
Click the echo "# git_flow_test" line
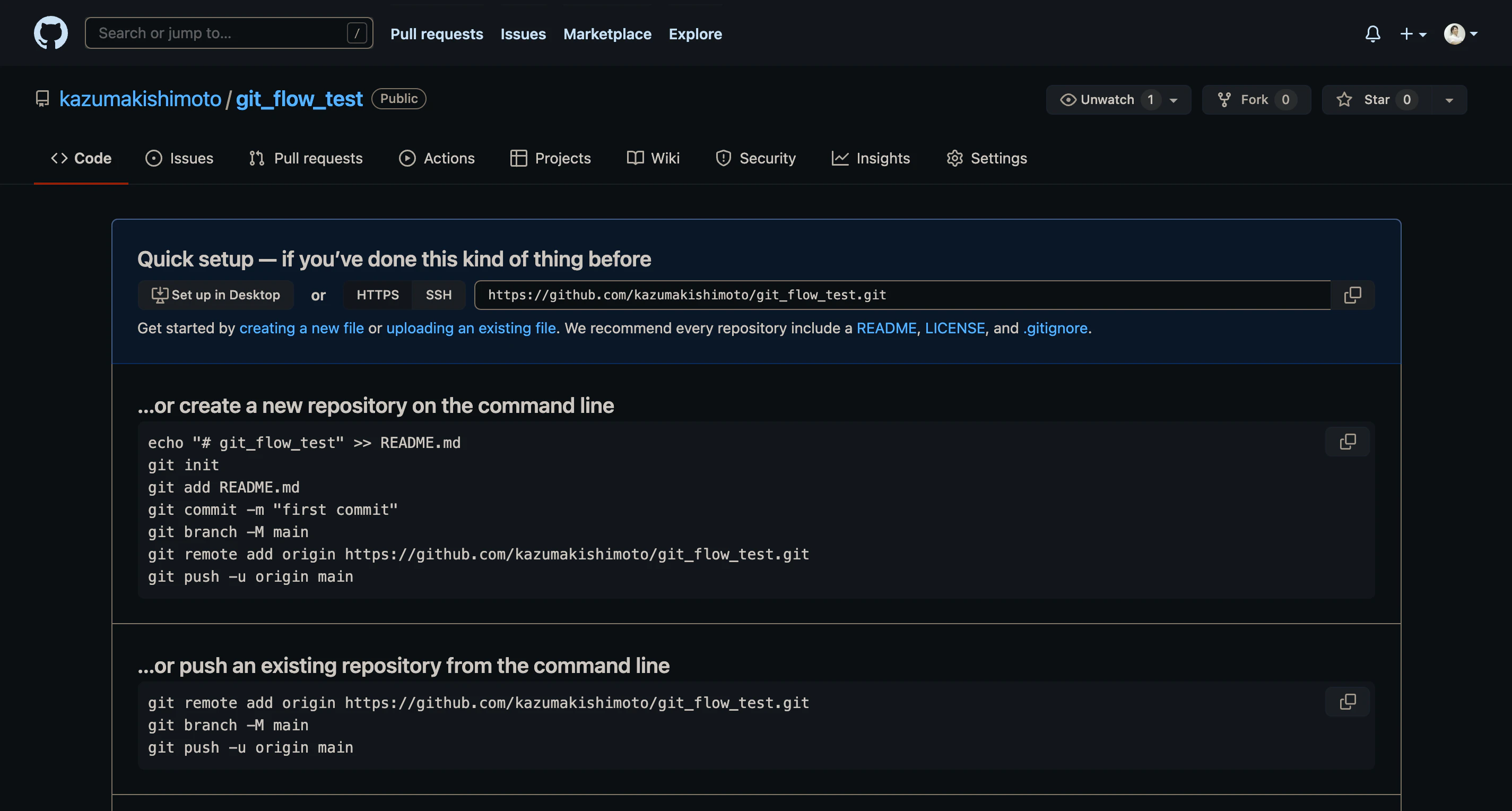(304, 443)
